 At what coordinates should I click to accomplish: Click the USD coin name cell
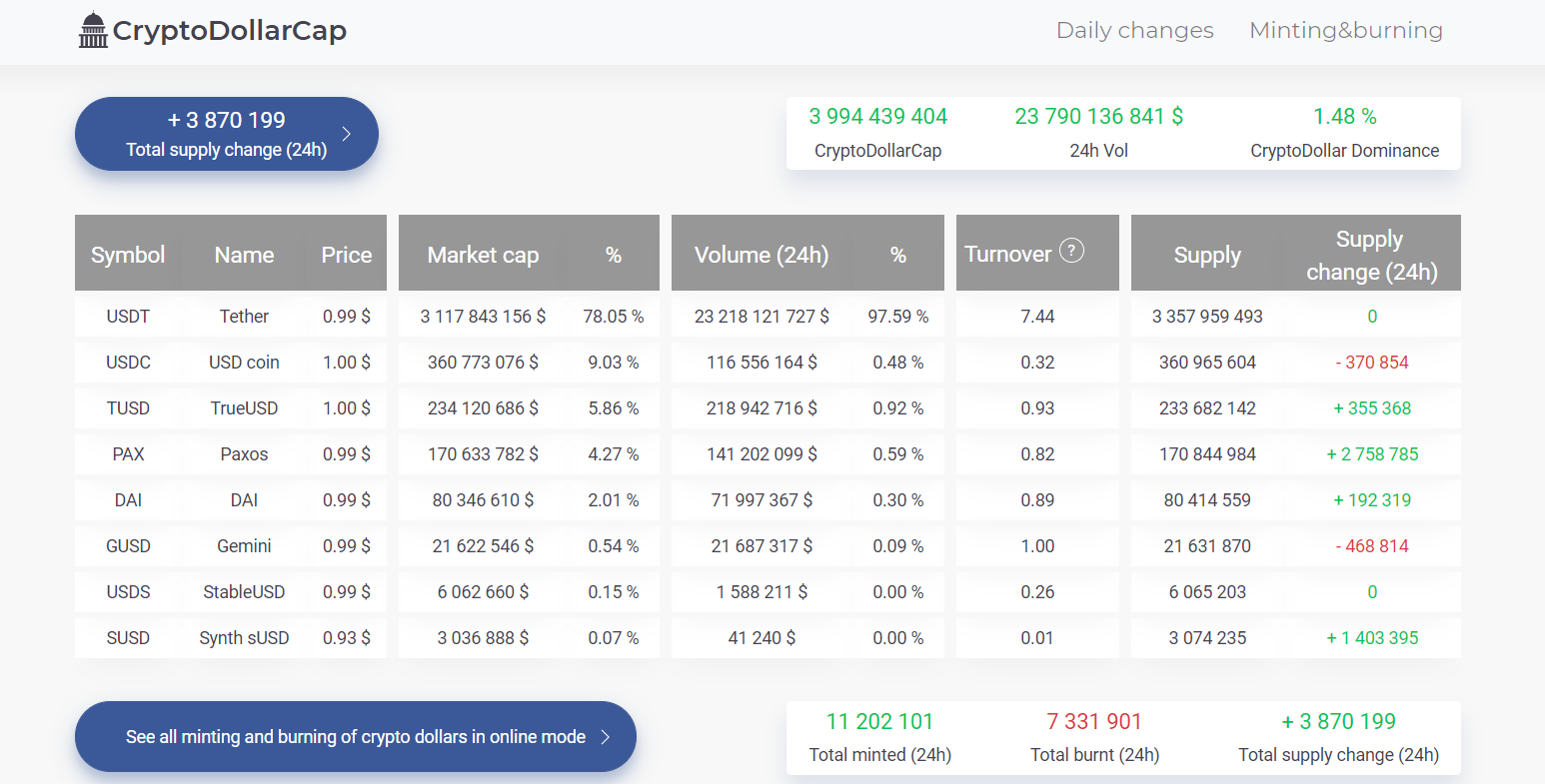[x=244, y=363]
